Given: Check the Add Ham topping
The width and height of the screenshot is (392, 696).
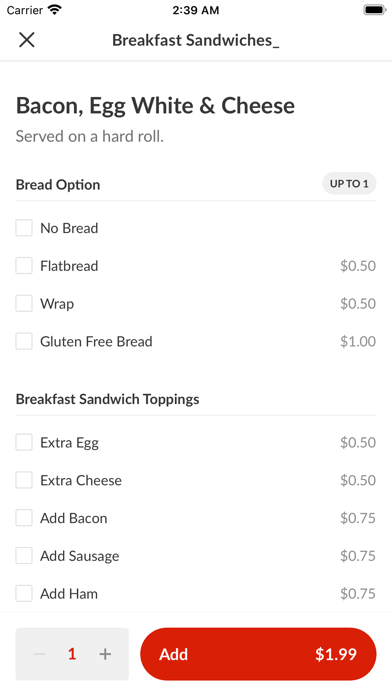Looking at the screenshot, I should tap(24, 593).
